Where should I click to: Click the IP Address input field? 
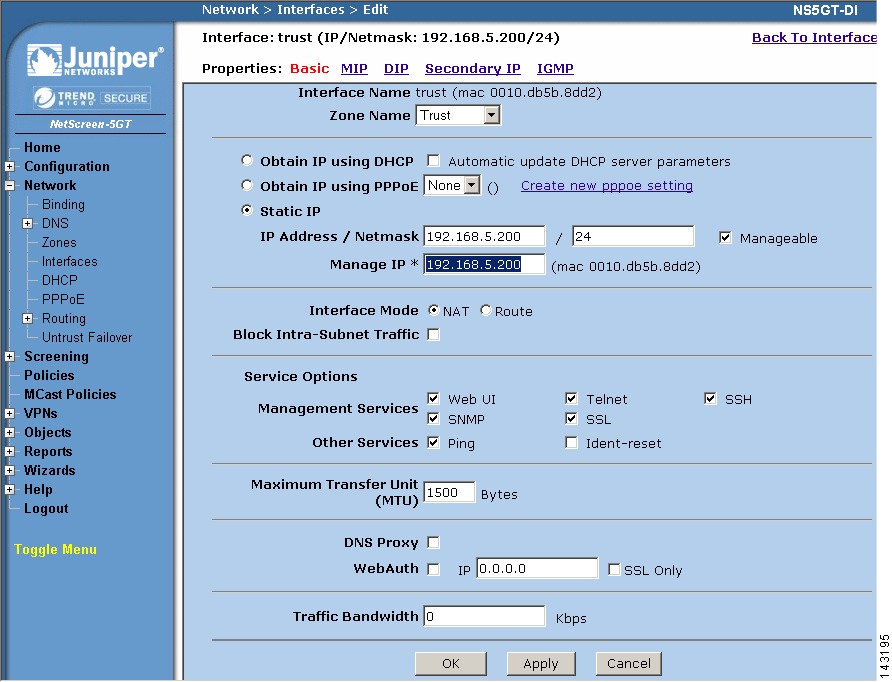pyautogui.click(x=484, y=237)
